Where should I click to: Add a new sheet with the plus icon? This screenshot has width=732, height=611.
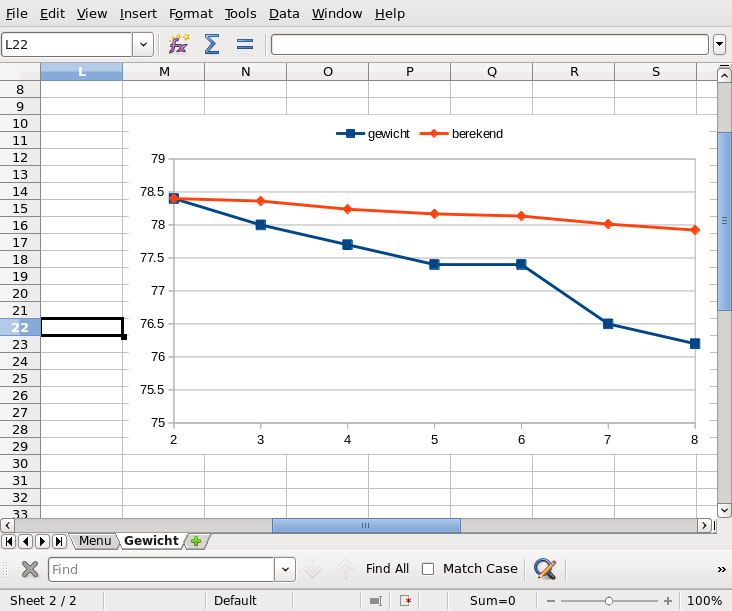196,541
